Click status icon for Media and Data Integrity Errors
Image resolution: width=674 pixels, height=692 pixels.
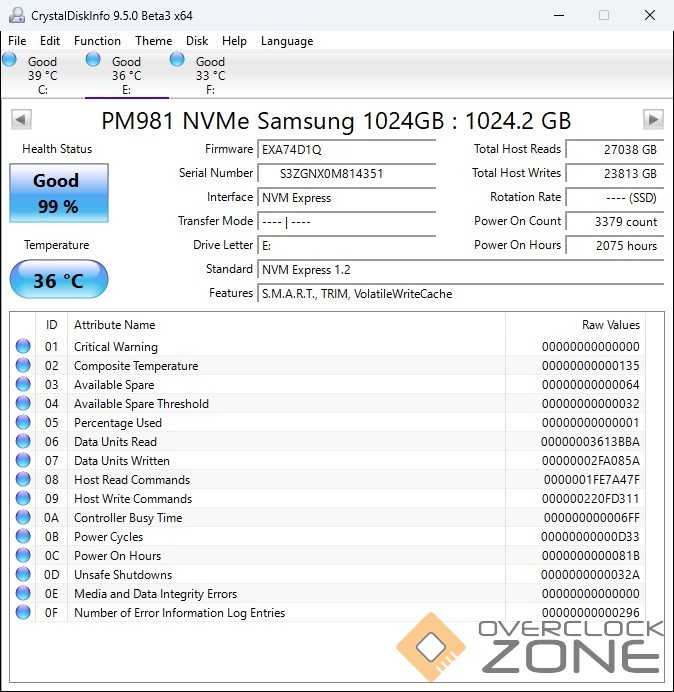click(23, 593)
